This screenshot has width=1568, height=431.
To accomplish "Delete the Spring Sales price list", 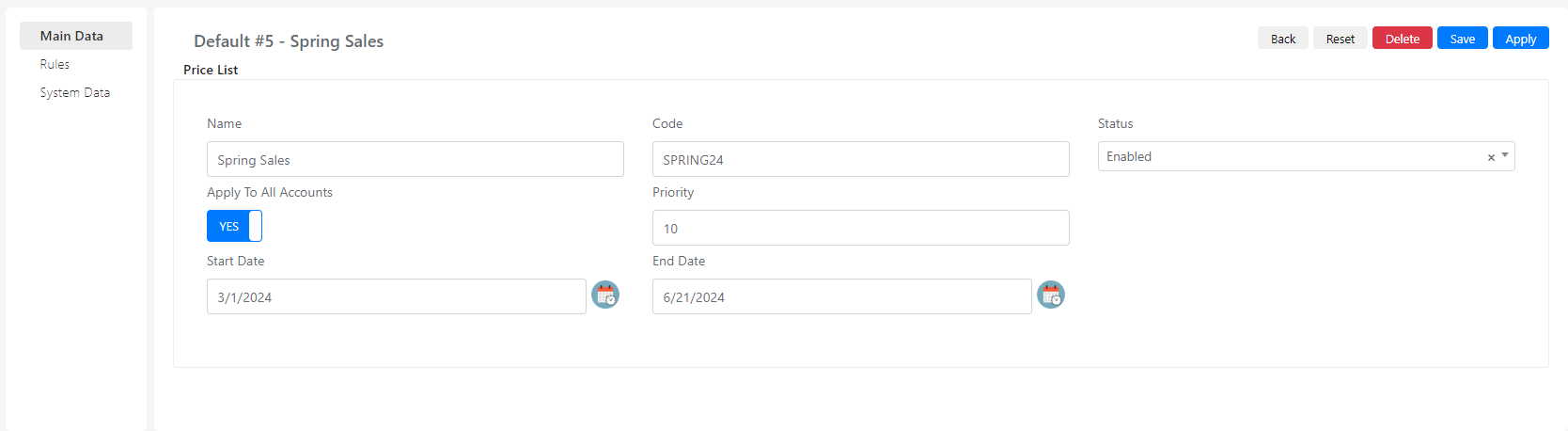I will coord(1403,39).
